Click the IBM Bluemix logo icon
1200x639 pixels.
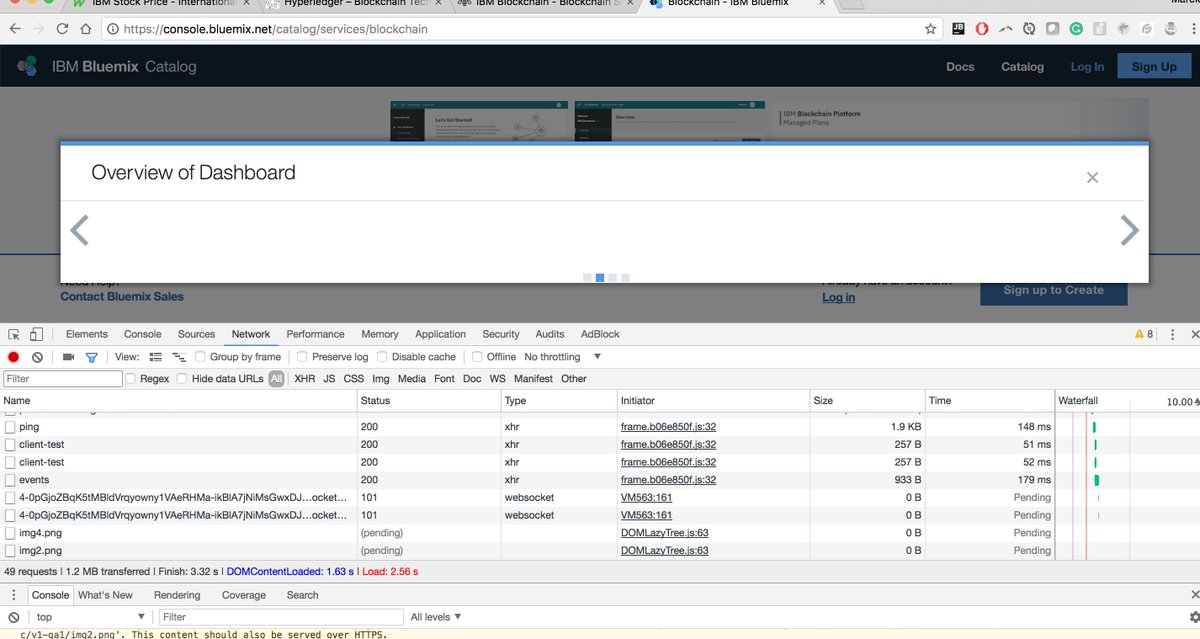[x=28, y=67]
